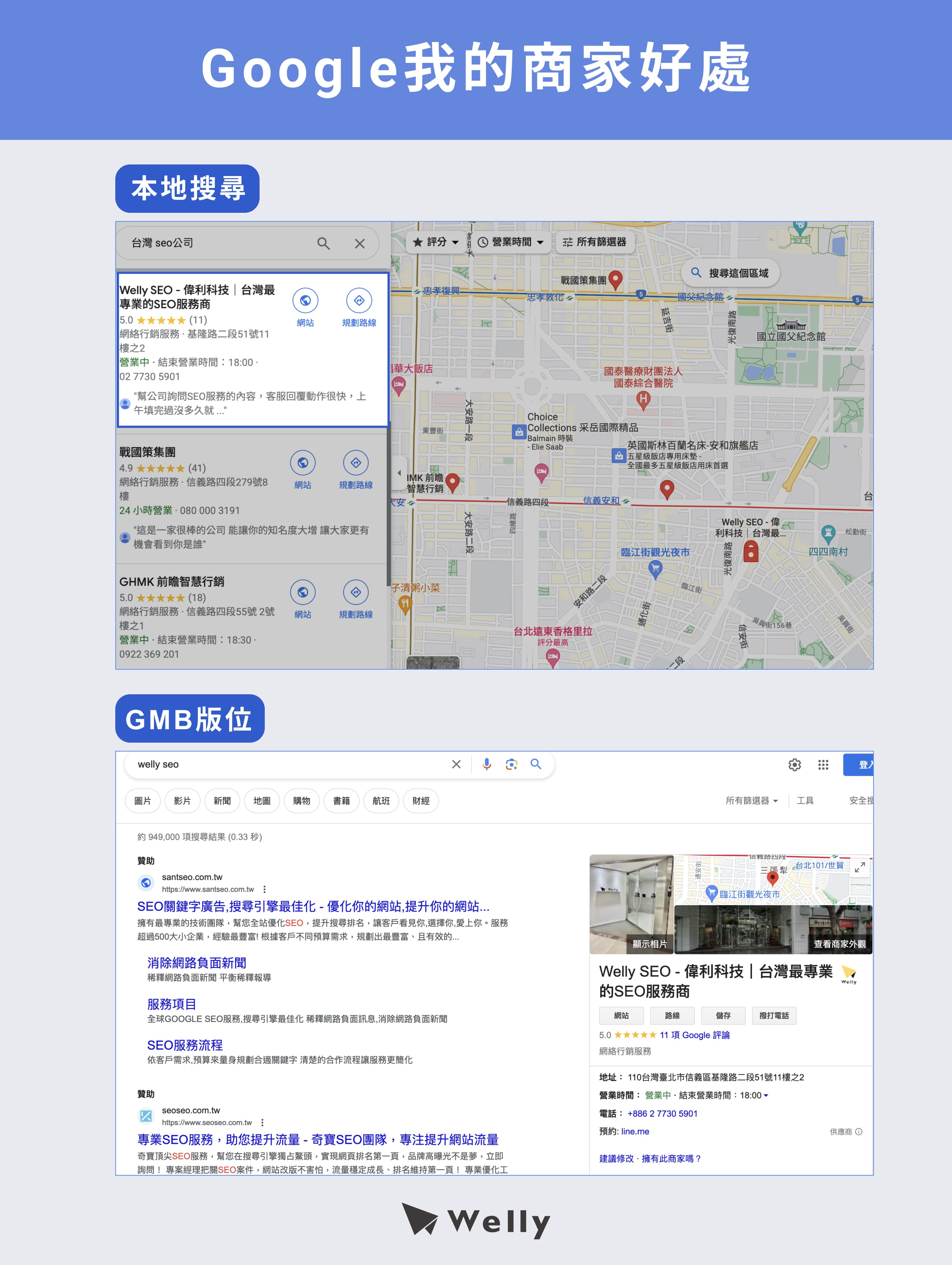Switch to the 財經 results tab

[421, 801]
